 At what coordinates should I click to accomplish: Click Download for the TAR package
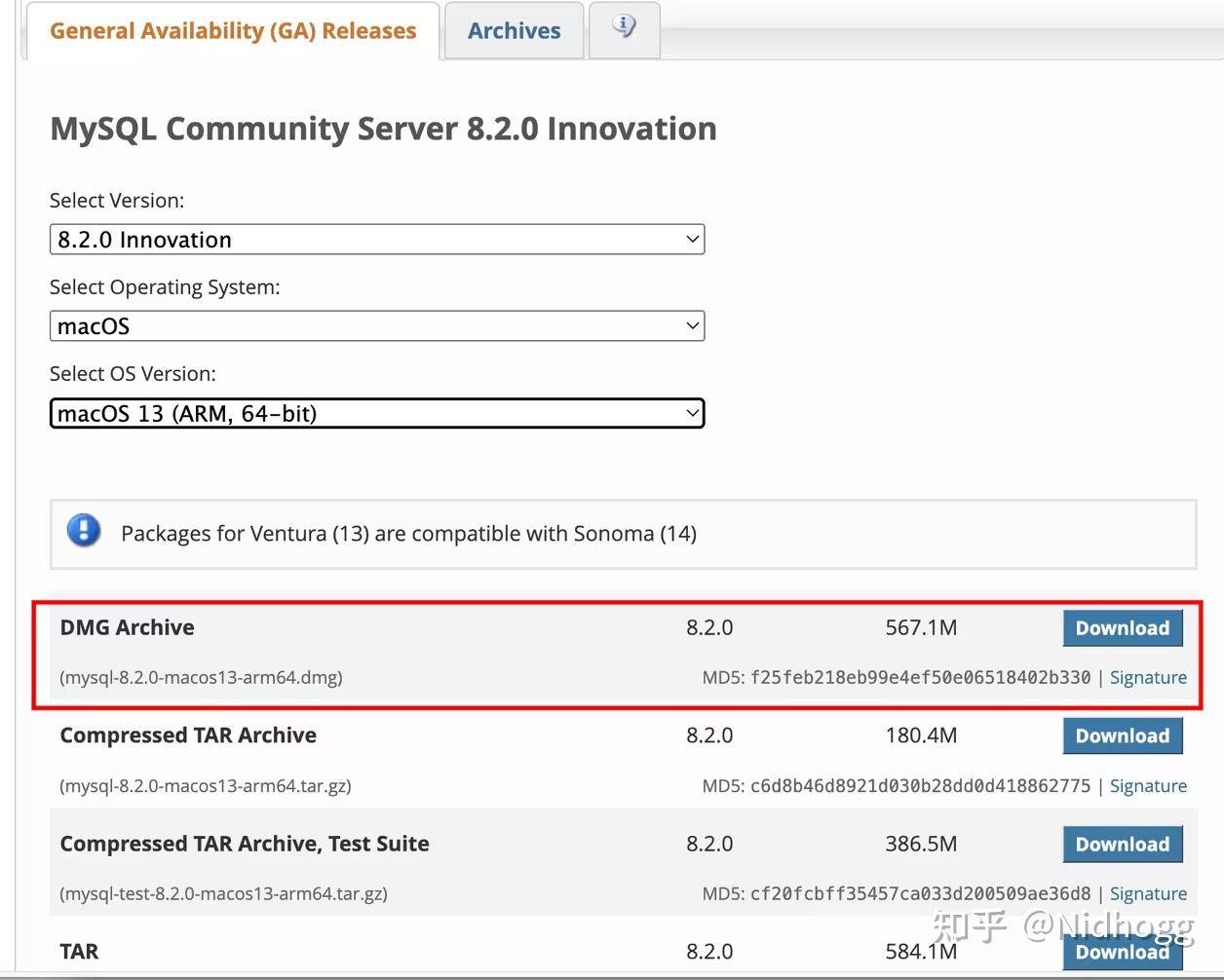[1122, 953]
